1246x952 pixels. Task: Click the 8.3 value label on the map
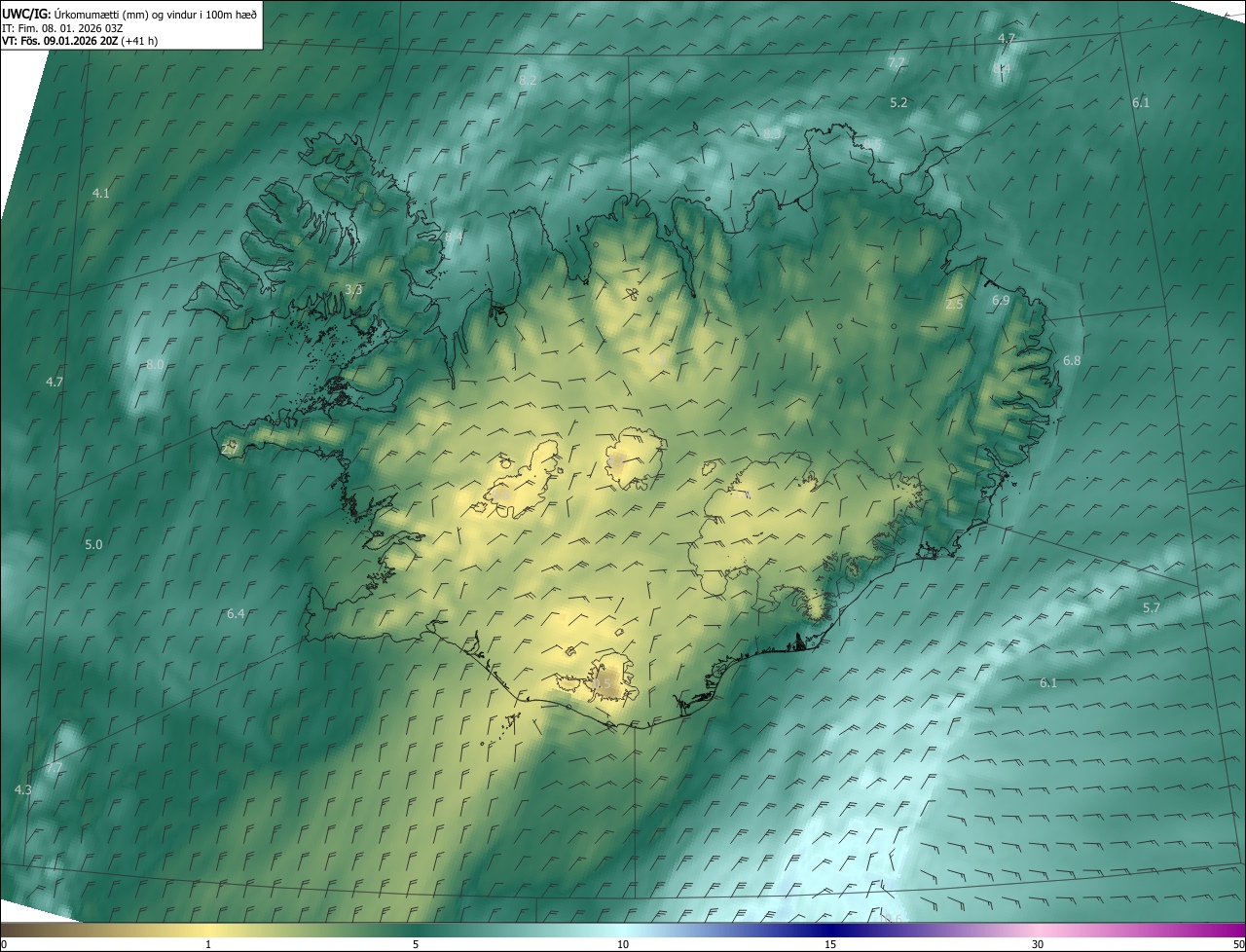(772, 133)
